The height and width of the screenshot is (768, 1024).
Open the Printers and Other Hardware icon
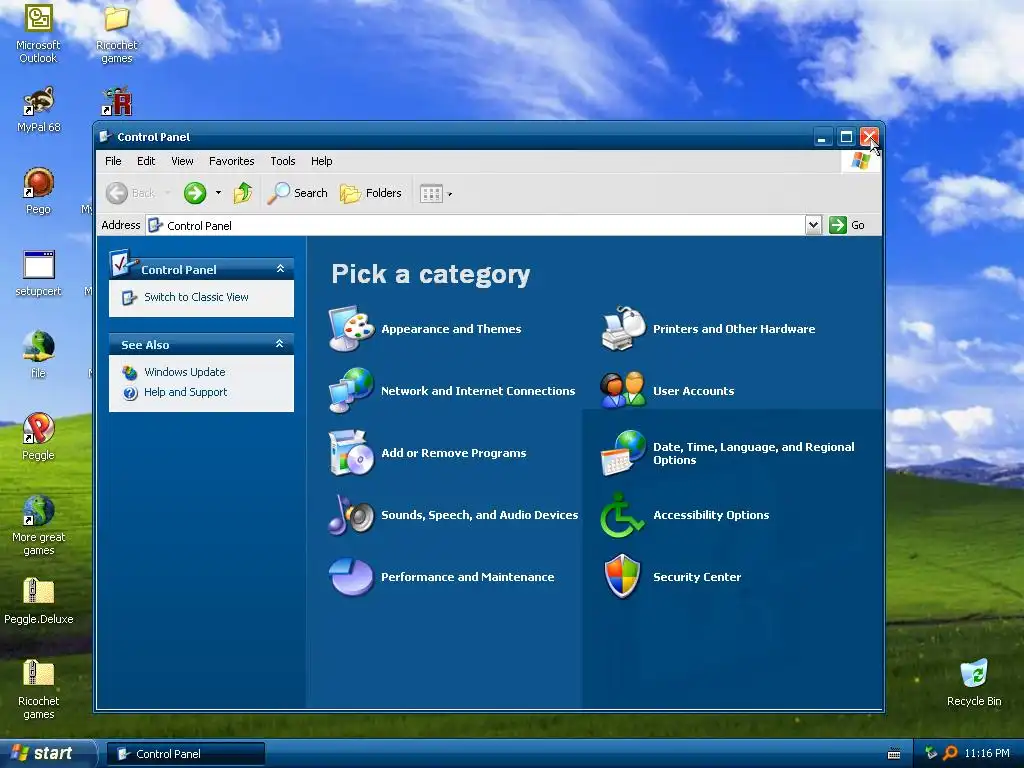point(623,328)
